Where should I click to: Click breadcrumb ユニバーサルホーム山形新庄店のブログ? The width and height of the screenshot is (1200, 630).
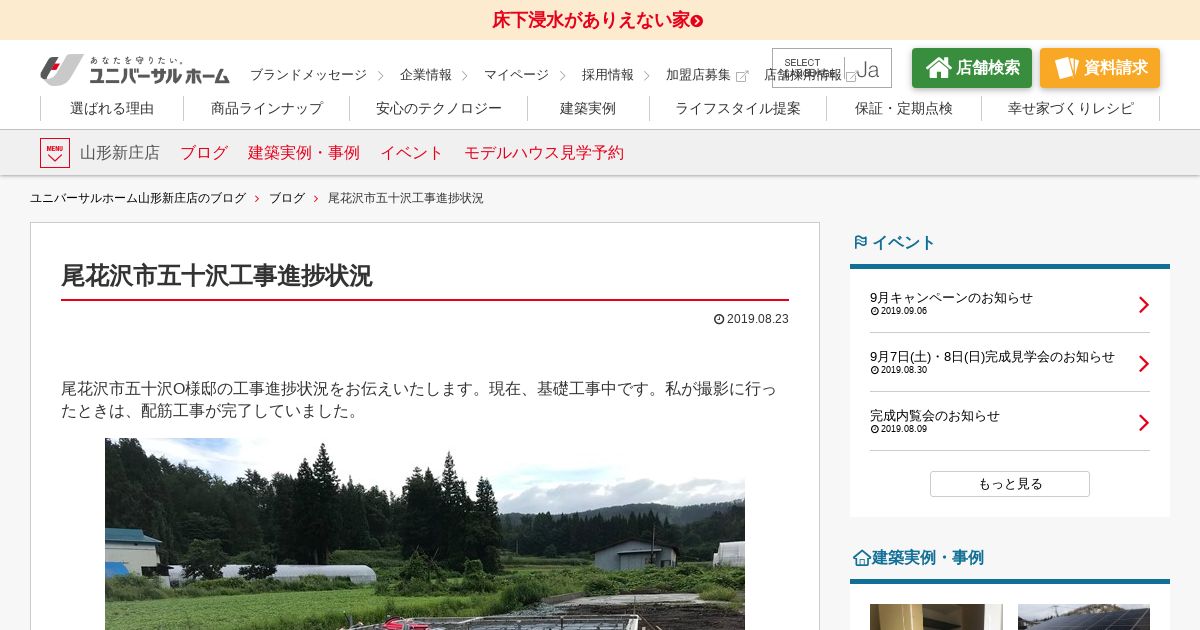138,198
